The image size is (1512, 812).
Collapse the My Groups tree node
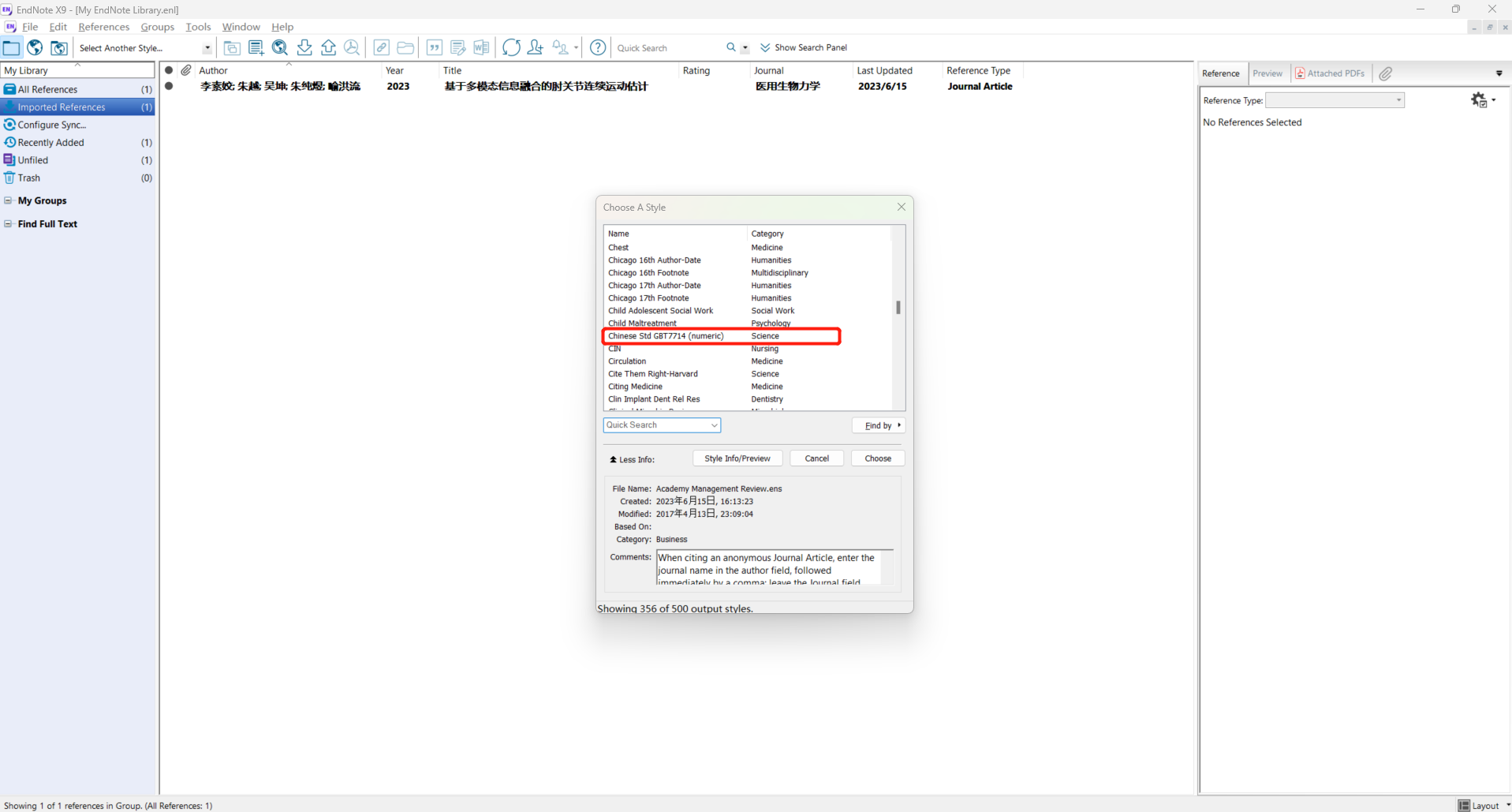[x=8, y=200]
